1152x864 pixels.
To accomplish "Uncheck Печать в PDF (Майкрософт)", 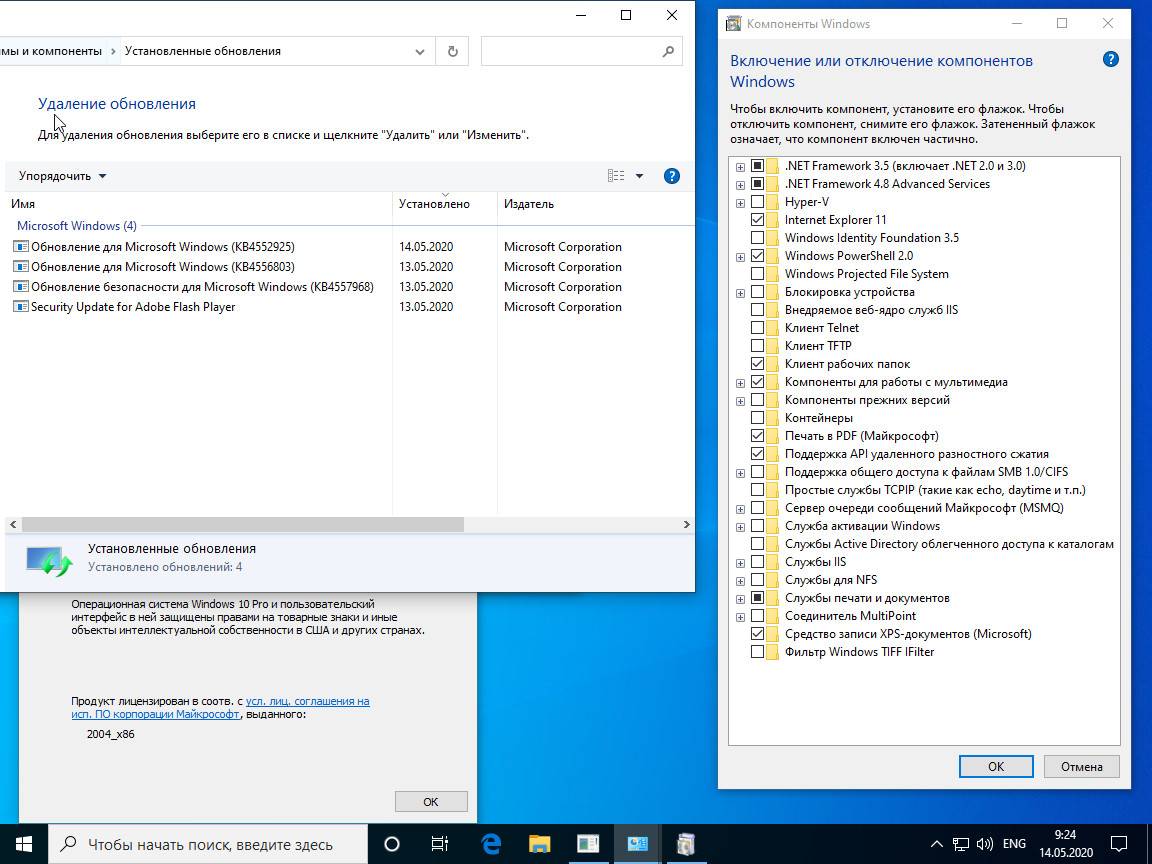I will [x=757, y=436].
